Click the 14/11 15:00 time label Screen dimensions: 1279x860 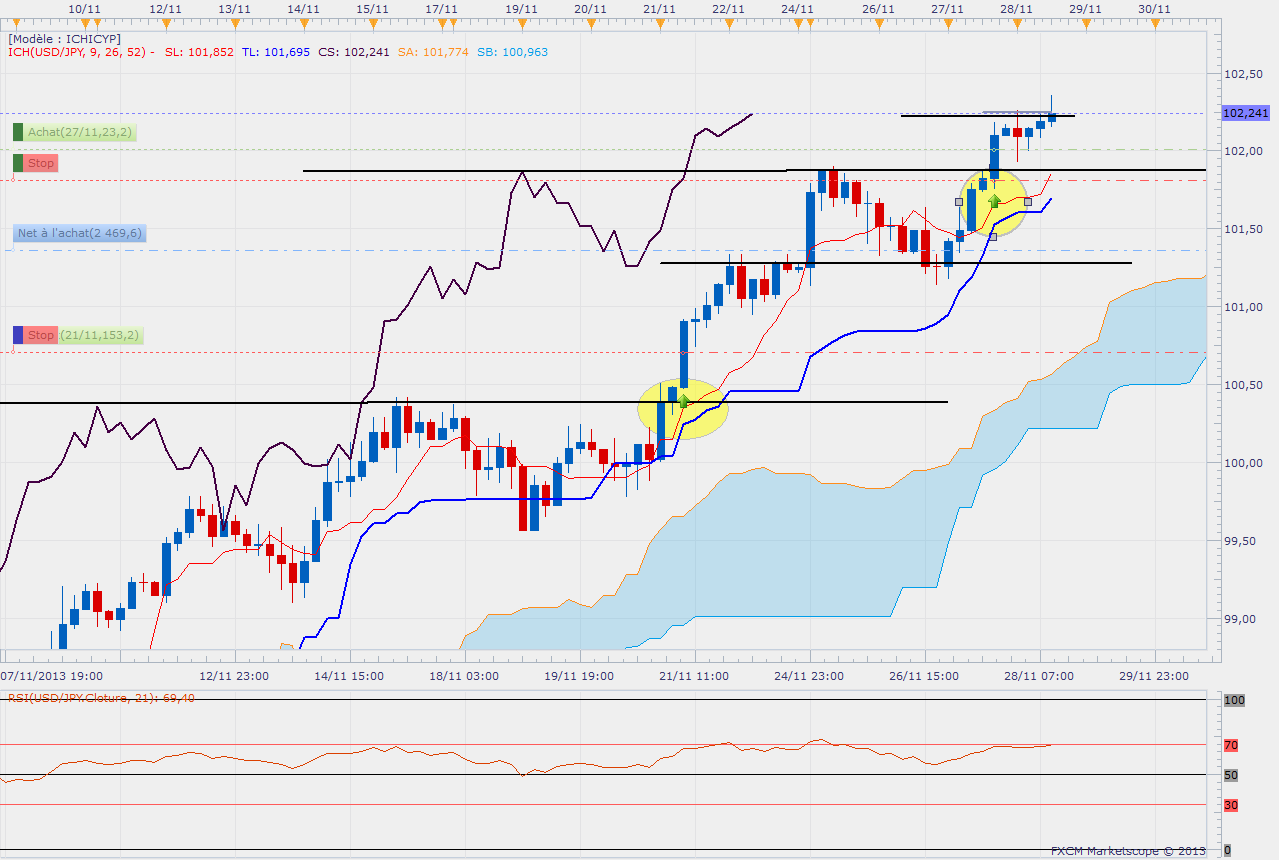[349, 676]
